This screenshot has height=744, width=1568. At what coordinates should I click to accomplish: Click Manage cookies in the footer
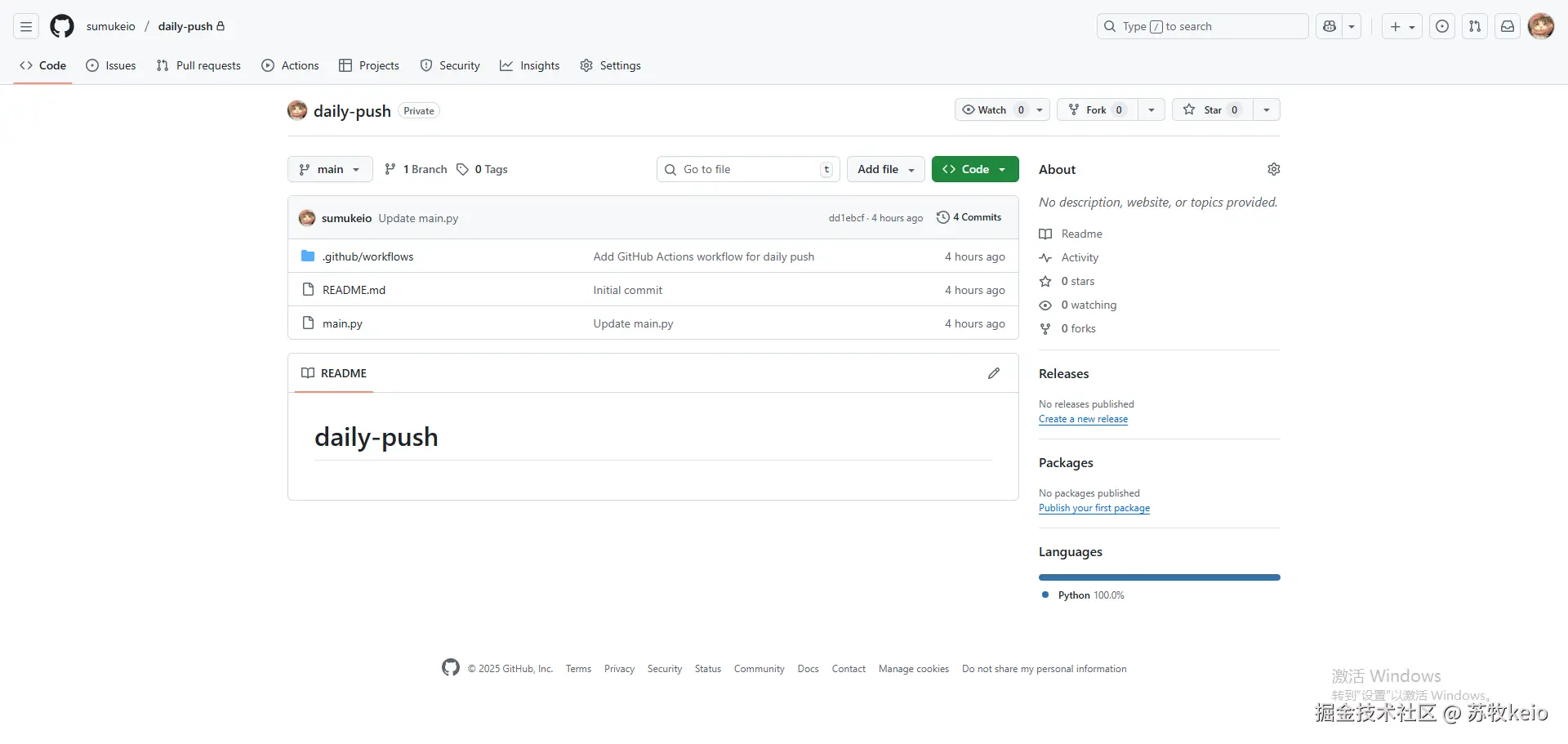pyautogui.click(x=914, y=669)
